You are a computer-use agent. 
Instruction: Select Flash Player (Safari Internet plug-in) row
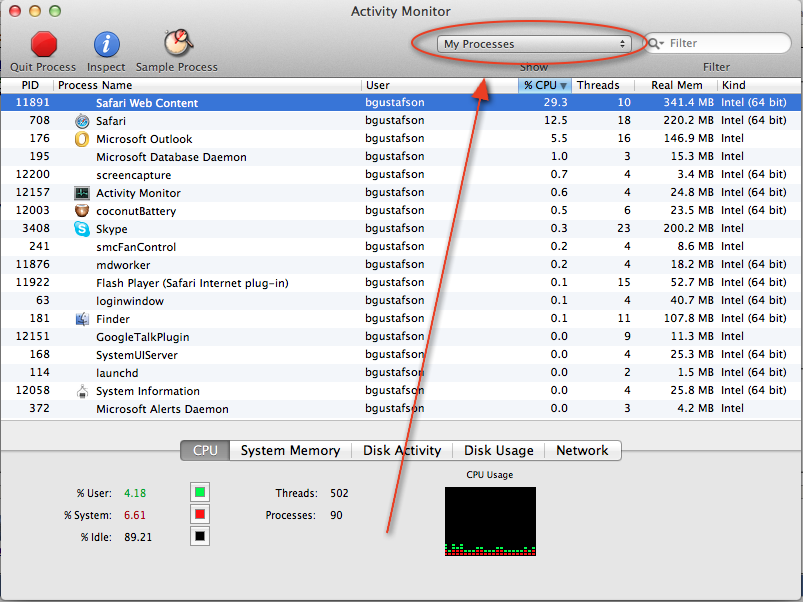[x=402, y=283]
